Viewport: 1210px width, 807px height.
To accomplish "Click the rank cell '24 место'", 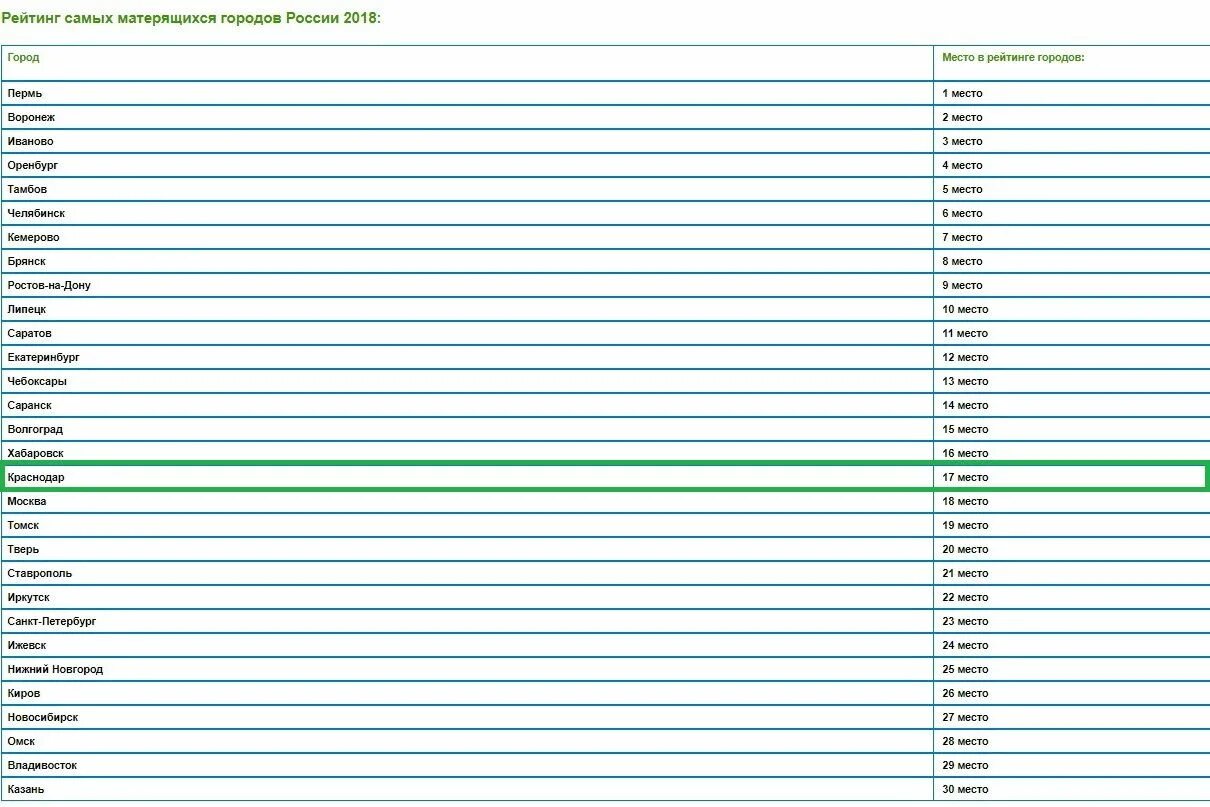I will tap(1072, 645).
